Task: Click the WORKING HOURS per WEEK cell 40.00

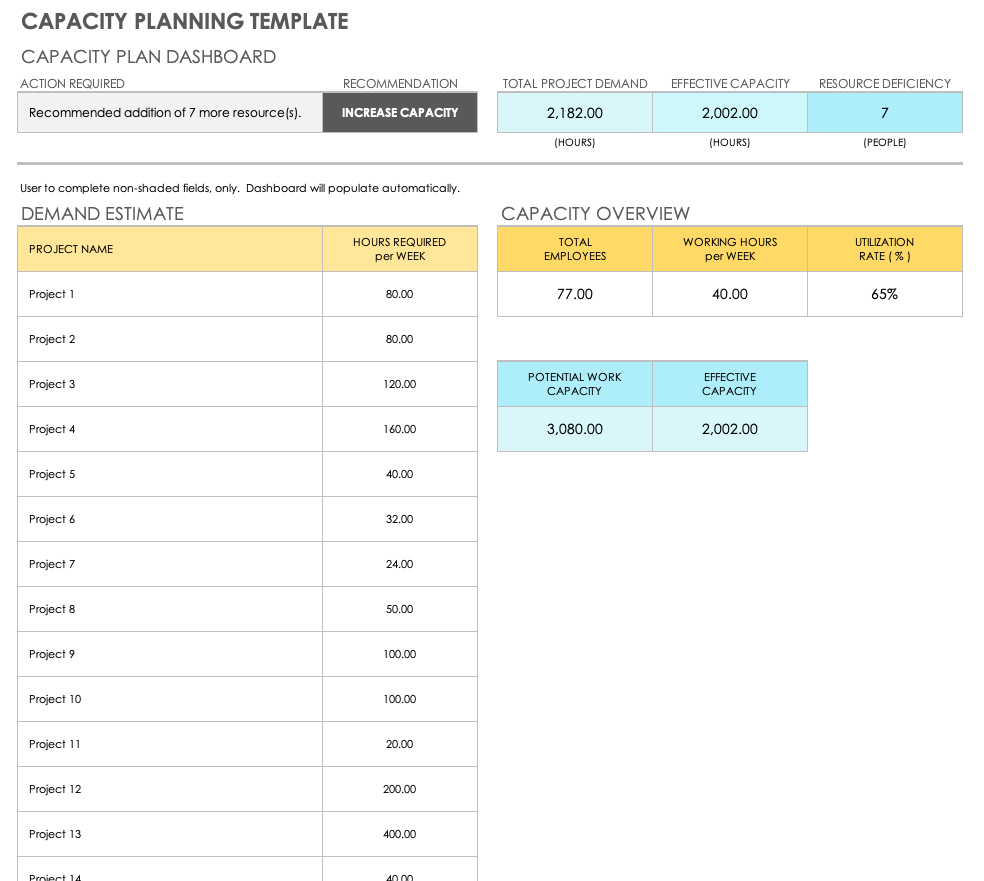Action: [729, 294]
